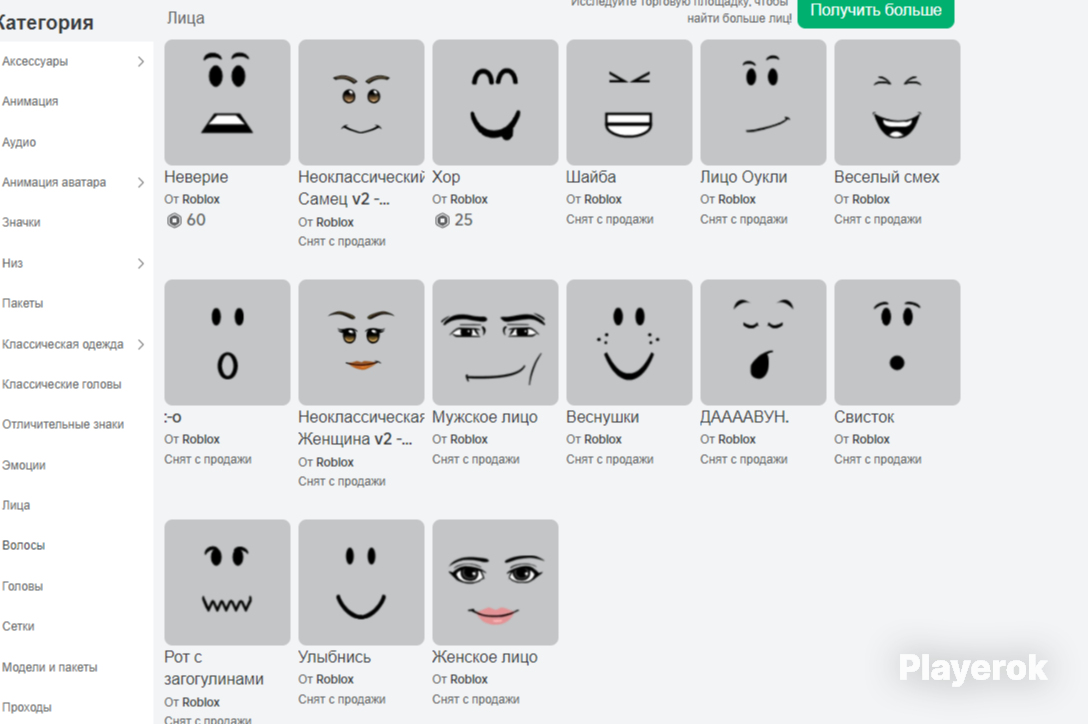This screenshot has width=1088, height=724.
Task: Choose the Улыбнись face thumbnail
Action: [361, 582]
